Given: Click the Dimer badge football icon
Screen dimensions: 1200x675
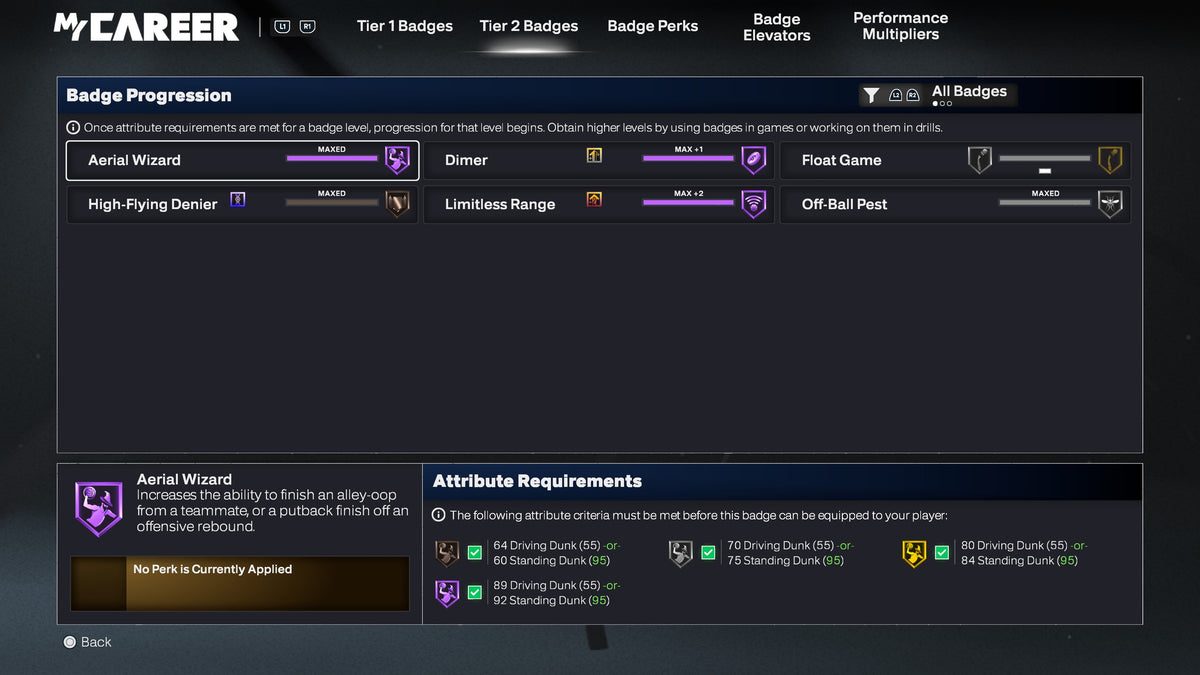Looking at the screenshot, I should click(x=753, y=160).
